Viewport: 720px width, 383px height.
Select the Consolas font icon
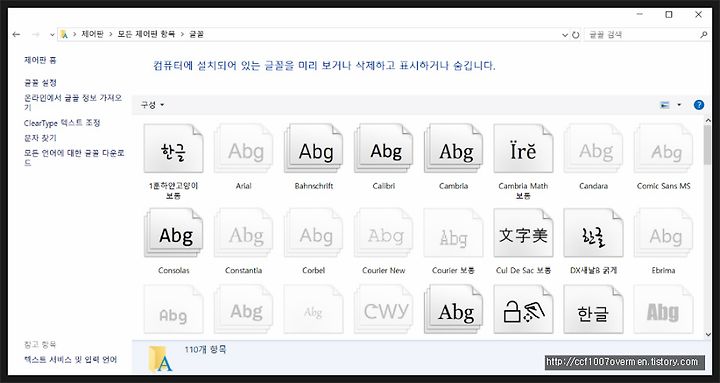click(x=174, y=233)
